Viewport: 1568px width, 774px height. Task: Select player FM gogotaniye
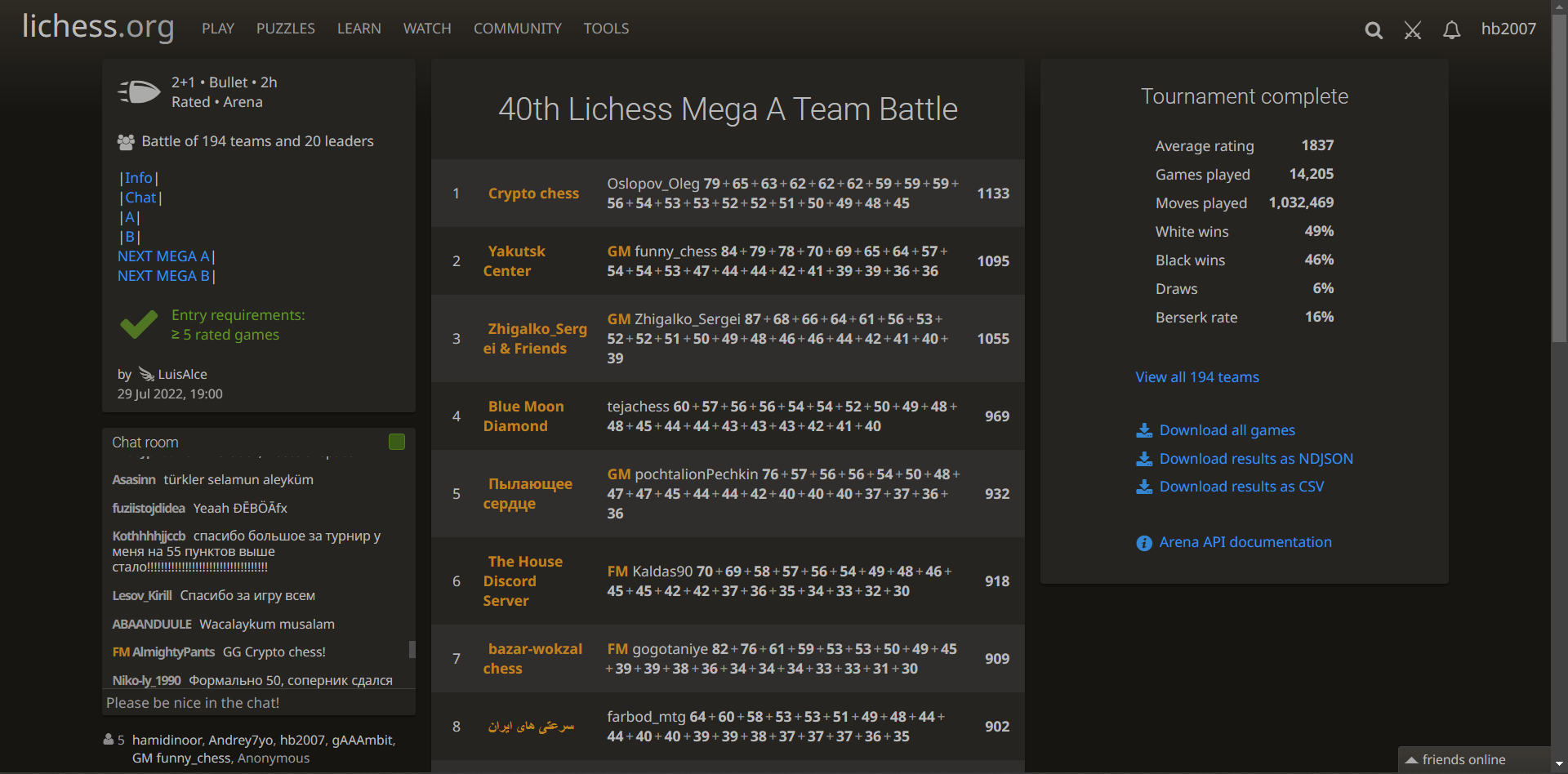click(657, 649)
